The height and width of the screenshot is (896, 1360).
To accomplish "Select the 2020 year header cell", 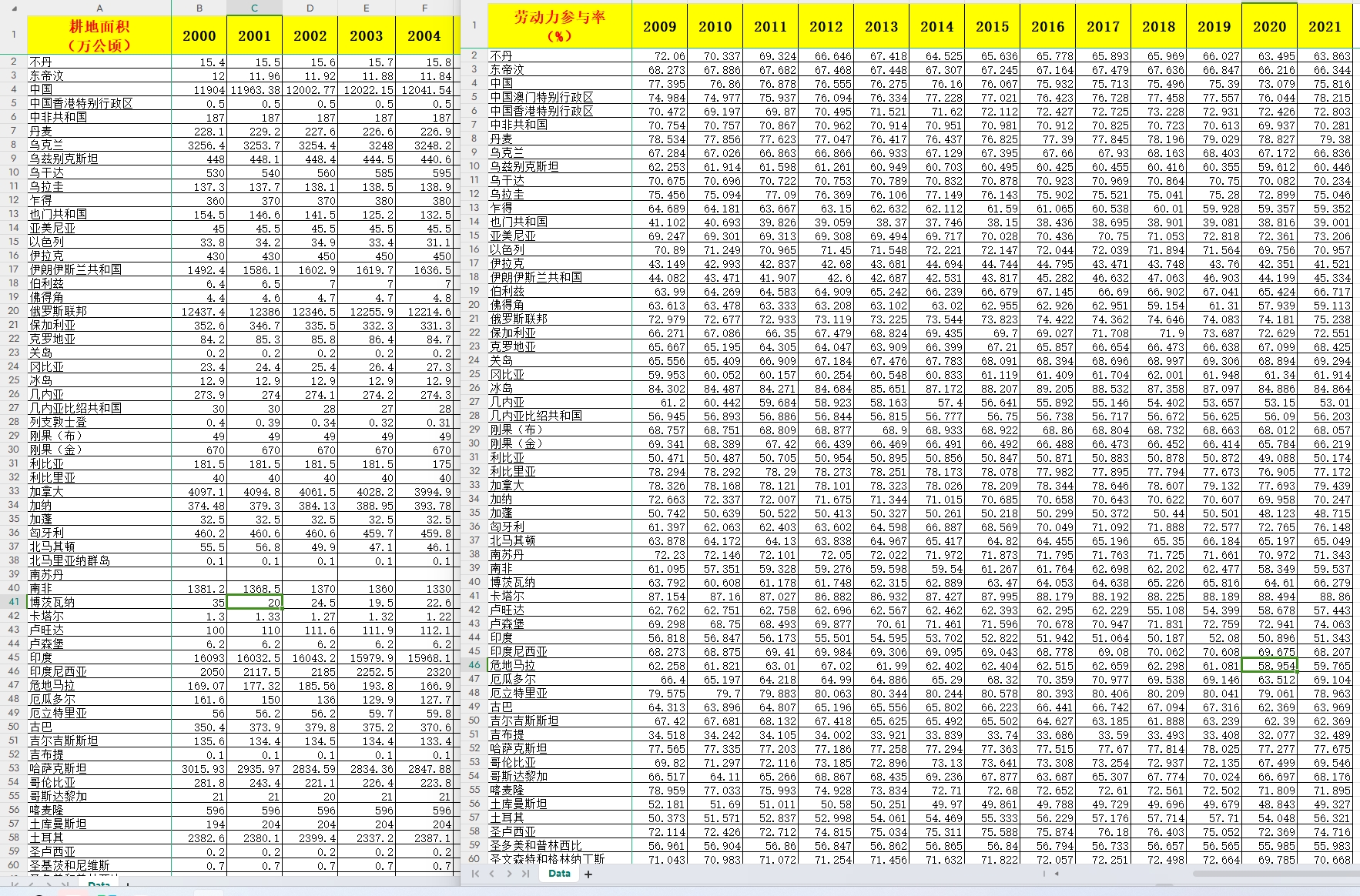I will point(1270,26).
